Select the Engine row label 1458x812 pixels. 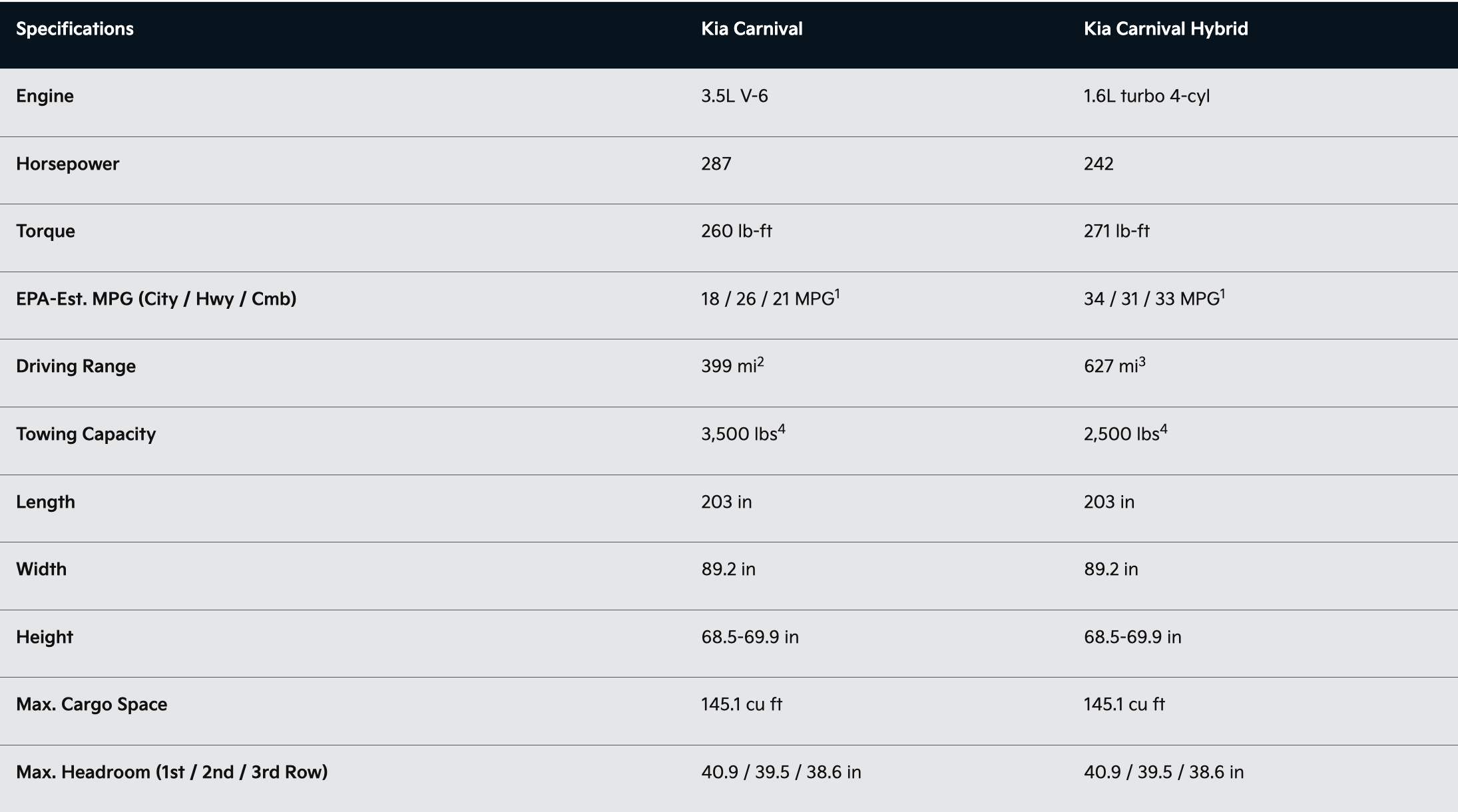pyautogui.click(x=45, y=96)
